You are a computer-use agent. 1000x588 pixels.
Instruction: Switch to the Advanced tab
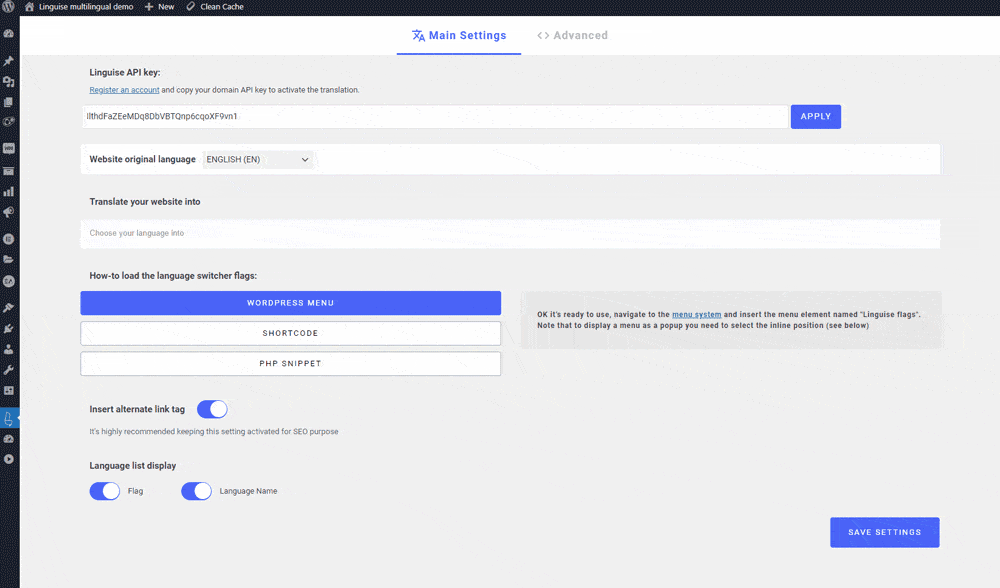pyautogui.click(x=573, y=35)
